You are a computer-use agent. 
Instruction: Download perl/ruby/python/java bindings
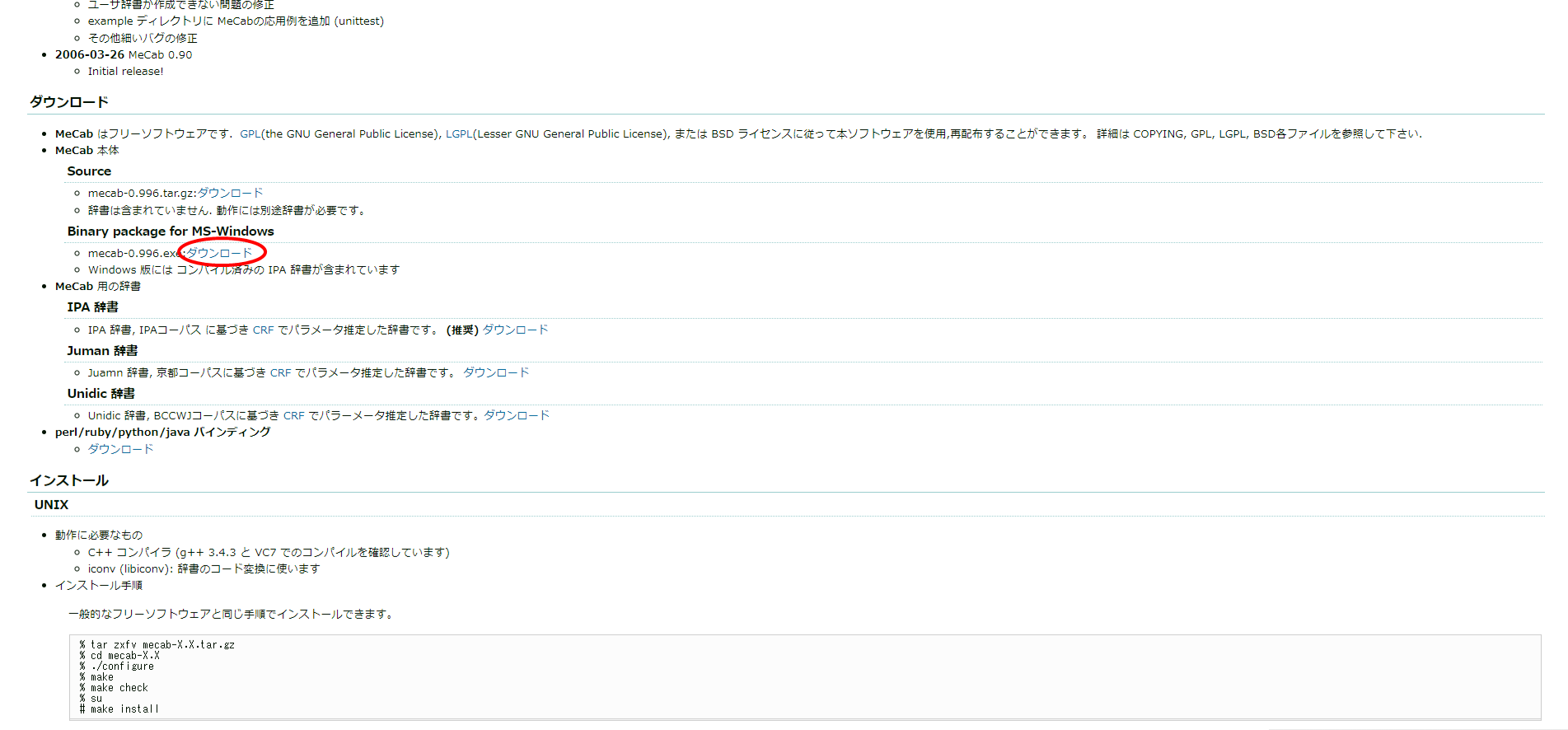click(120, 449)
